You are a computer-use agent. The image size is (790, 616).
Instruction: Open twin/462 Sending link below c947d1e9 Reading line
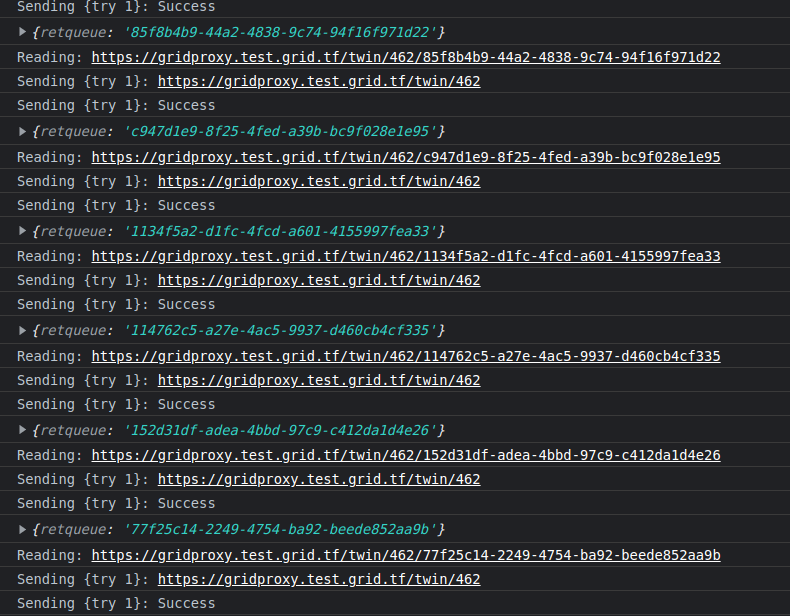(x=319, y=181)
